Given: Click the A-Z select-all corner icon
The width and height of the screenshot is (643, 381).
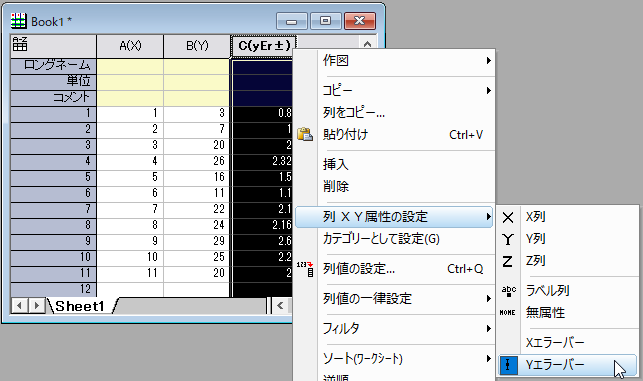Looking at the screenshot, I should pos(20,44).
